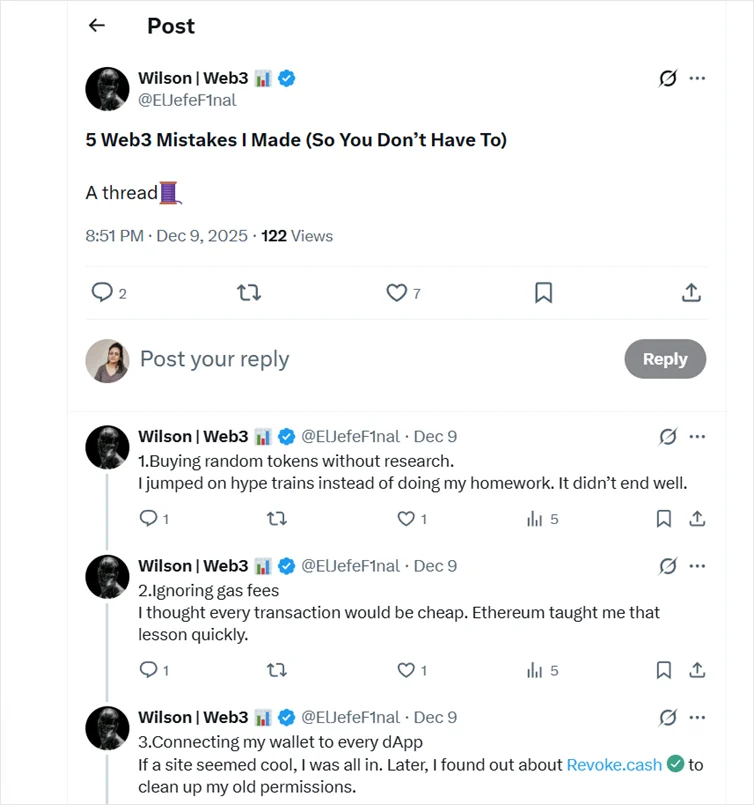Click the Post your reply field
Screen dimensions: 754x805
(x=214, y=358)
